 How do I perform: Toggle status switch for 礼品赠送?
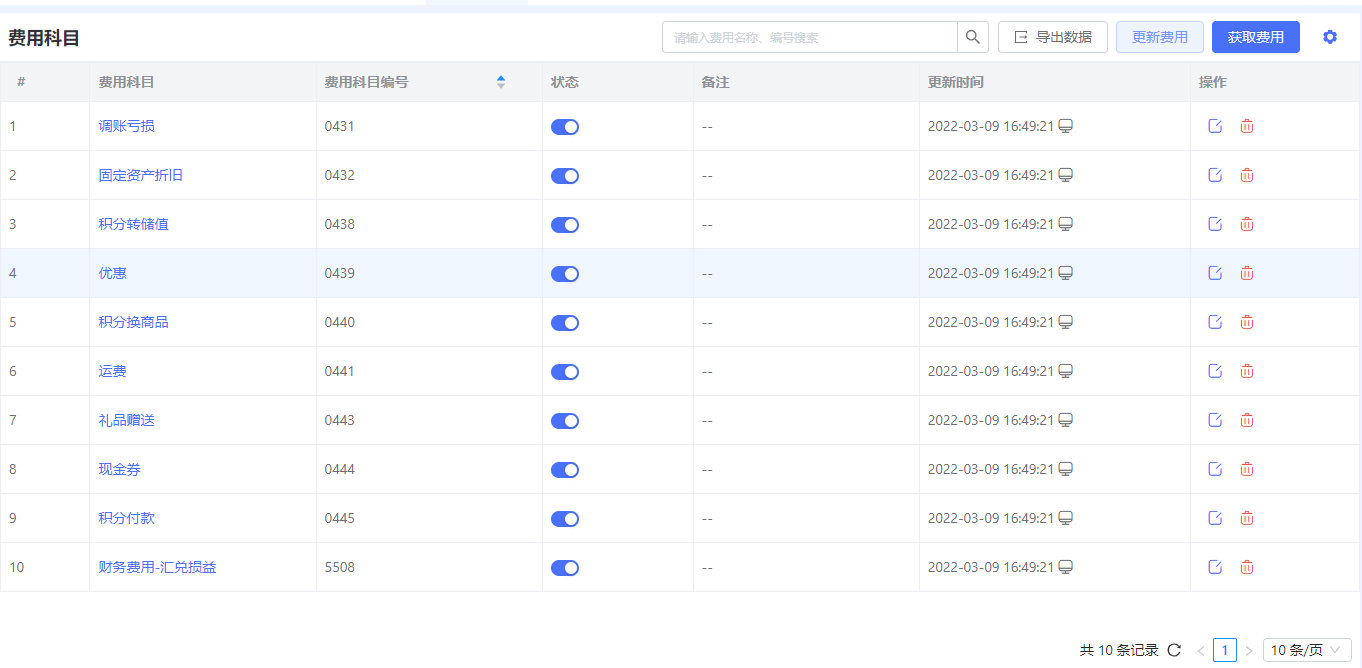coord(565,421)
